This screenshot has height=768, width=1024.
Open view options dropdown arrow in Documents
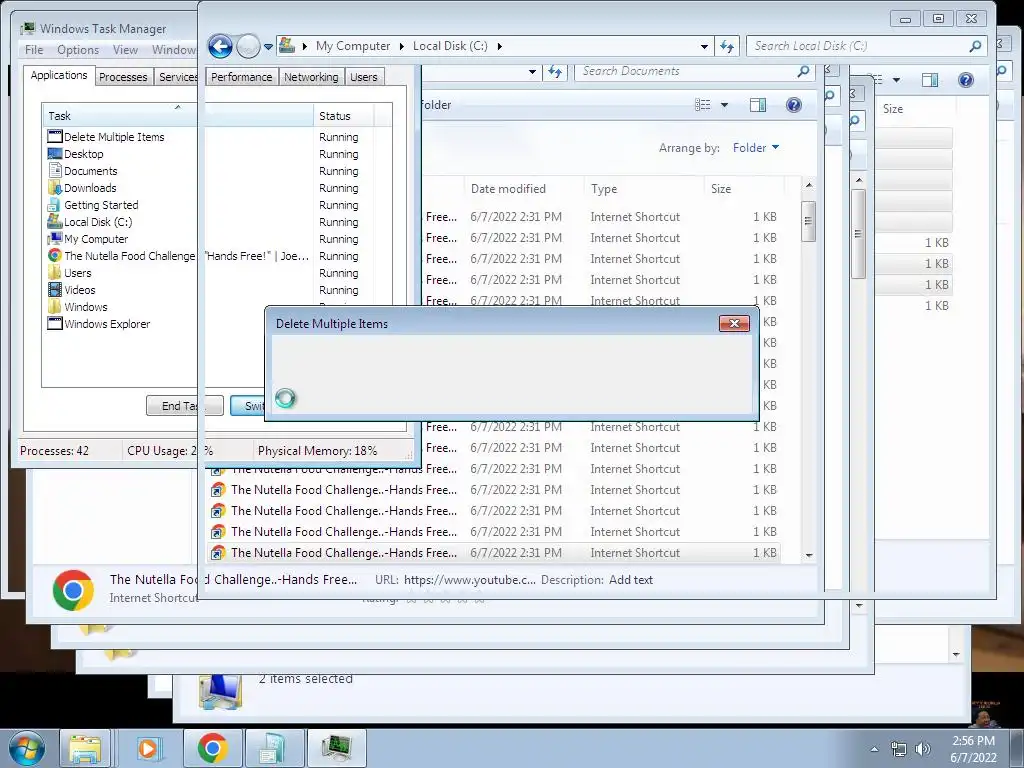pos(724,105)
